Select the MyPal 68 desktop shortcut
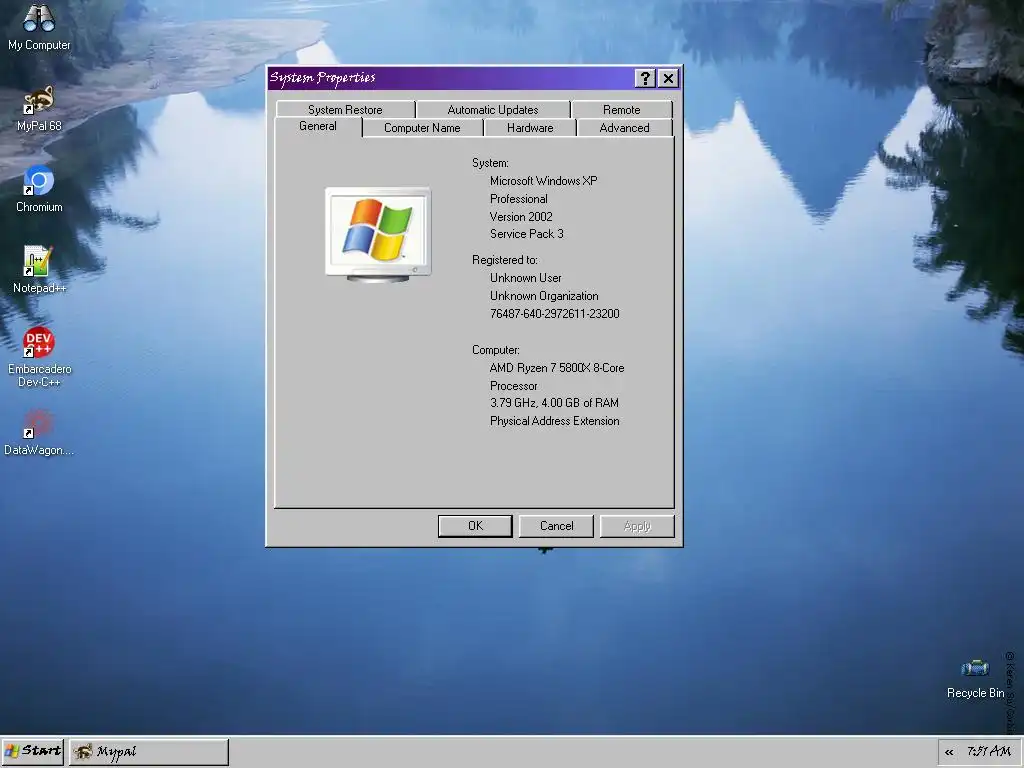This screenshot has width=1024, height=768. [39, 108]
